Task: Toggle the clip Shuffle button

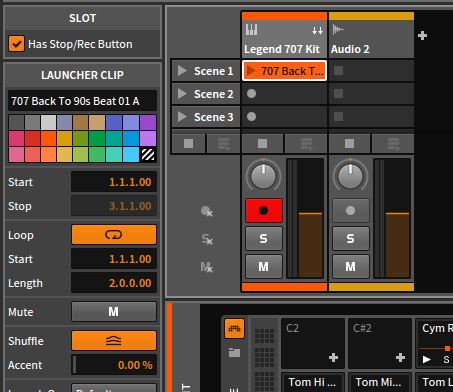Action: 114,341
